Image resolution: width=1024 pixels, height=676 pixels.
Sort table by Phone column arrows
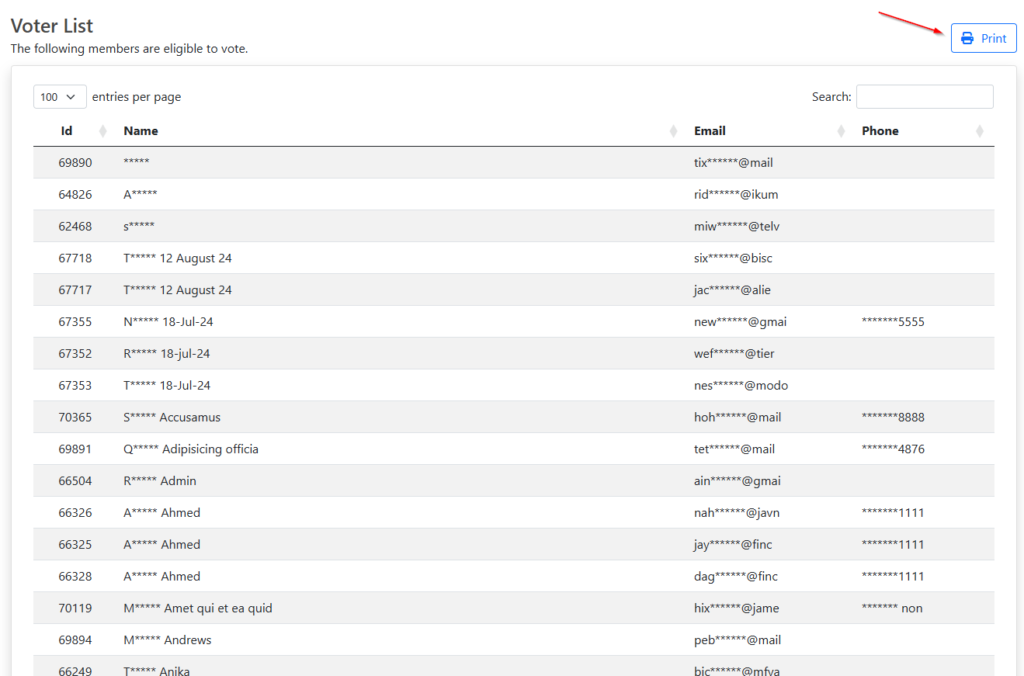point(979,131)
